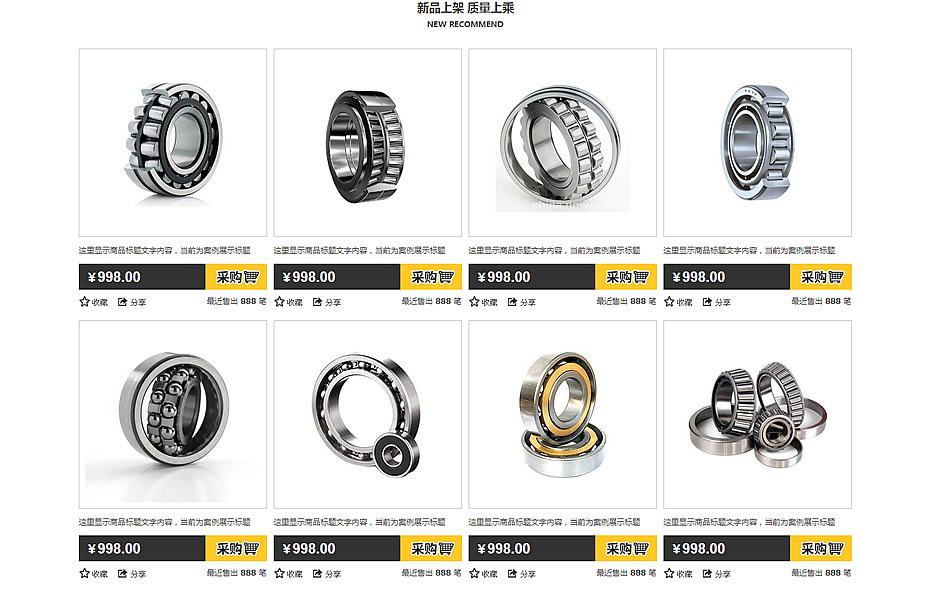Share the third product in the top row
The width and height of the screenshot is (930, 600).
[x=512, y=302]
